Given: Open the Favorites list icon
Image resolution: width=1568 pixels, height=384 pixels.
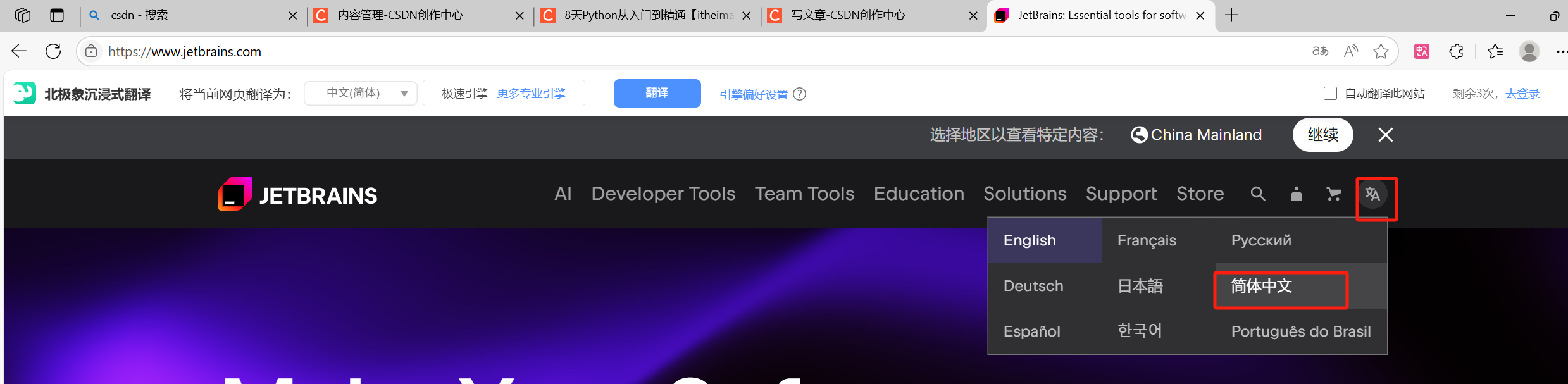Looking at the screenshot, I should (1495, 51).
